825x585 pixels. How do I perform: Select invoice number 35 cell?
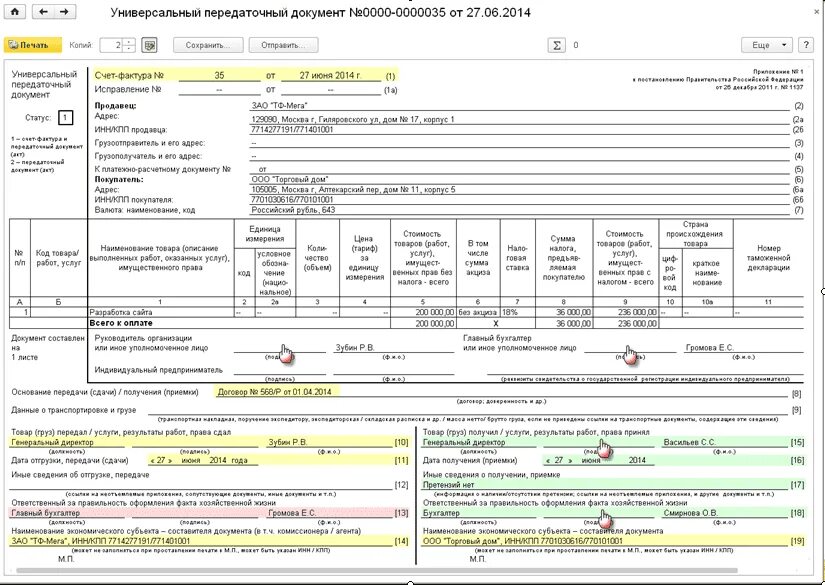click(219, 76)
